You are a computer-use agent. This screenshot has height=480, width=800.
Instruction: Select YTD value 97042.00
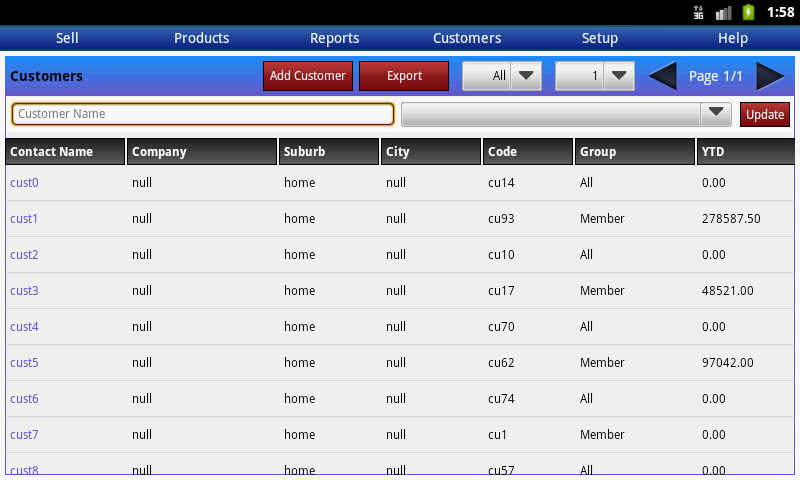pyautogui.click(x=727, y=363)
